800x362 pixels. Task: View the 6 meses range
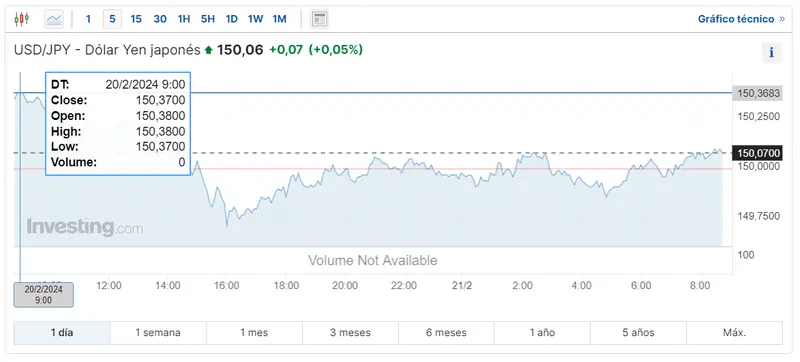tap(446, 333)
